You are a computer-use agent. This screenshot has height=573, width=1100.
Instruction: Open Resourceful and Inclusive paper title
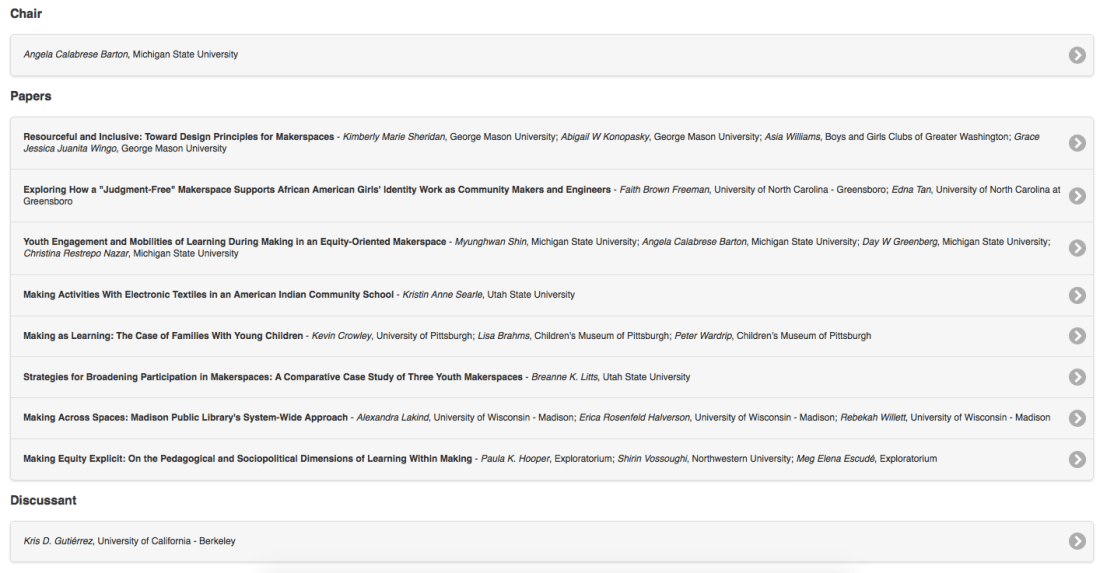pyautogui.click(x=178, y=137)
